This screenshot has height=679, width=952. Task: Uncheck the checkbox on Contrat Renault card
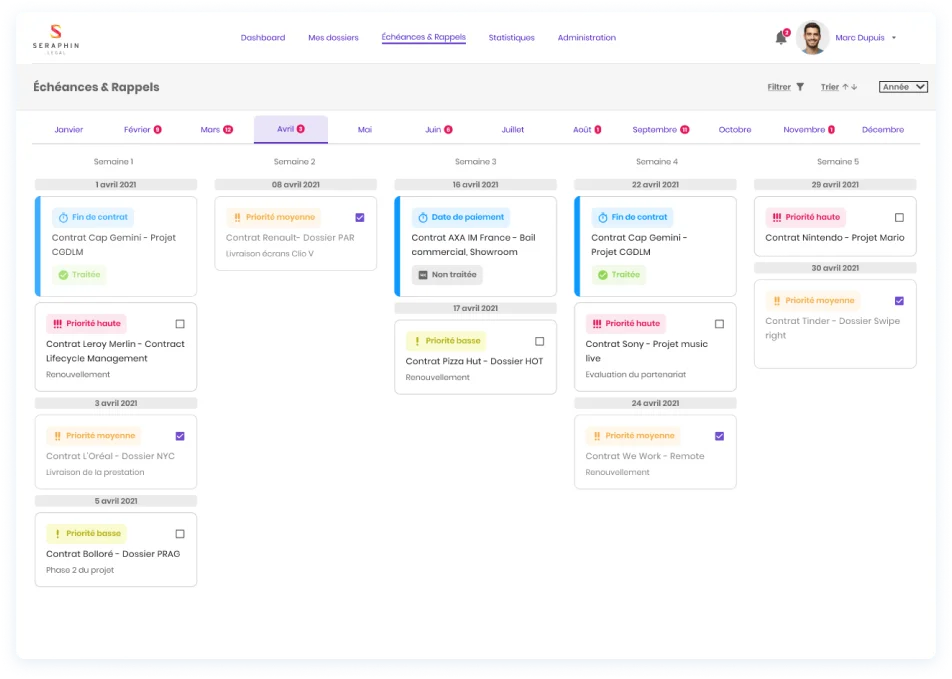(x=360, y=216)
